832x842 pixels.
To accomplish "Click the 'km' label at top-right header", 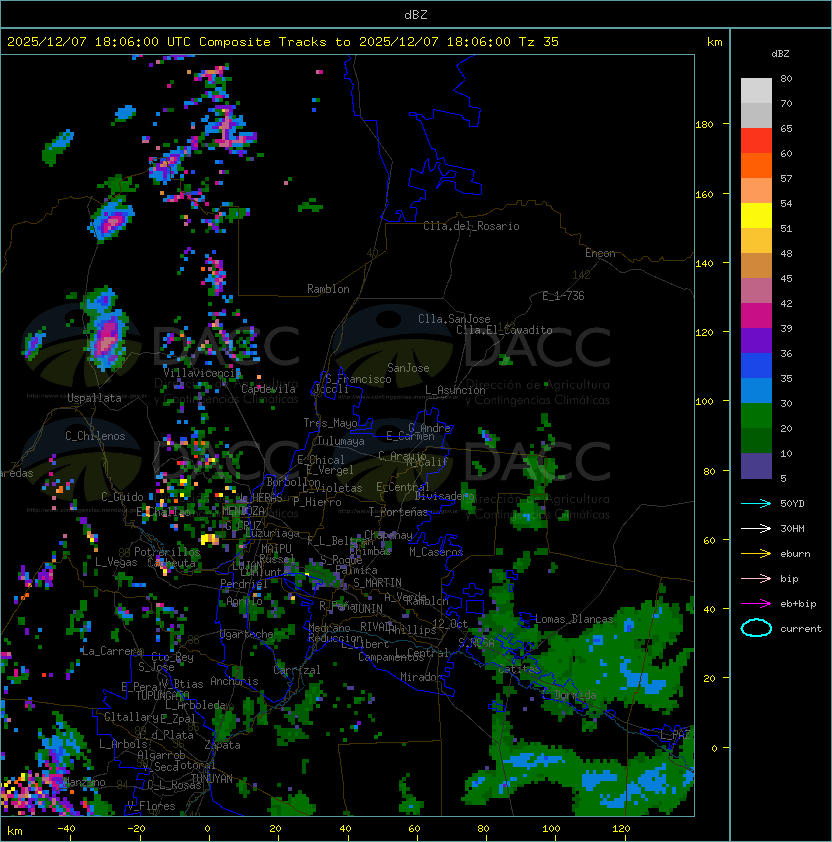I will click(x=714, y=42).
